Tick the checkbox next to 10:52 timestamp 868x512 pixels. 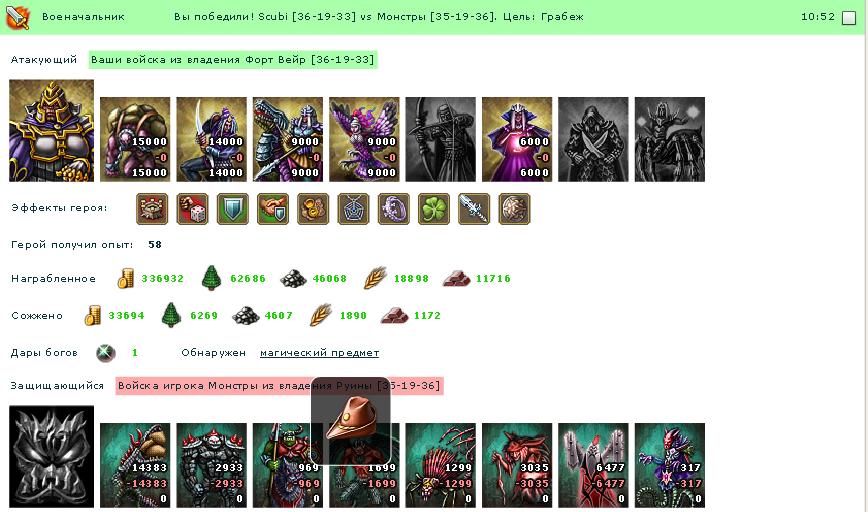tap(848, 18)
